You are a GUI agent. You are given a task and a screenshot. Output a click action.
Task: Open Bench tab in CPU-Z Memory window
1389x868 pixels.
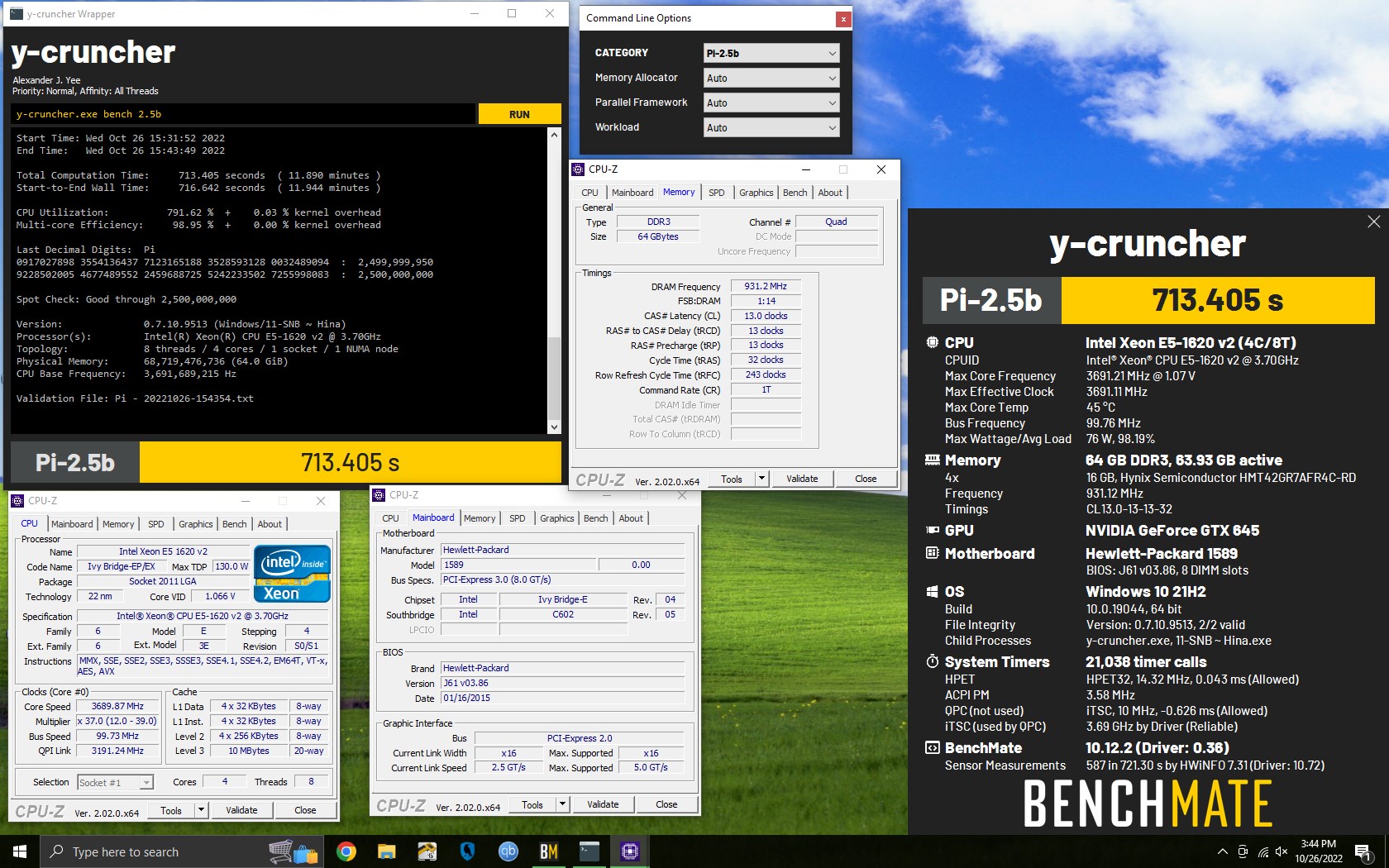[795, 193]
